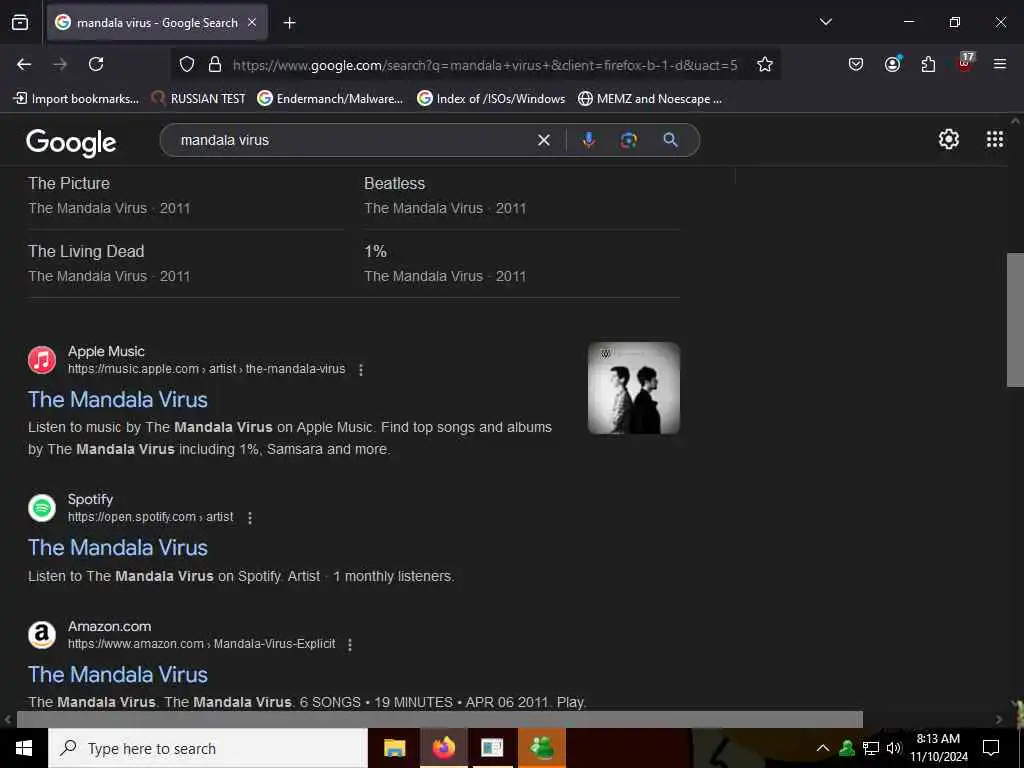Save page to Pocket
Viewport: 1024px width, 768px height.
(856, 64)
